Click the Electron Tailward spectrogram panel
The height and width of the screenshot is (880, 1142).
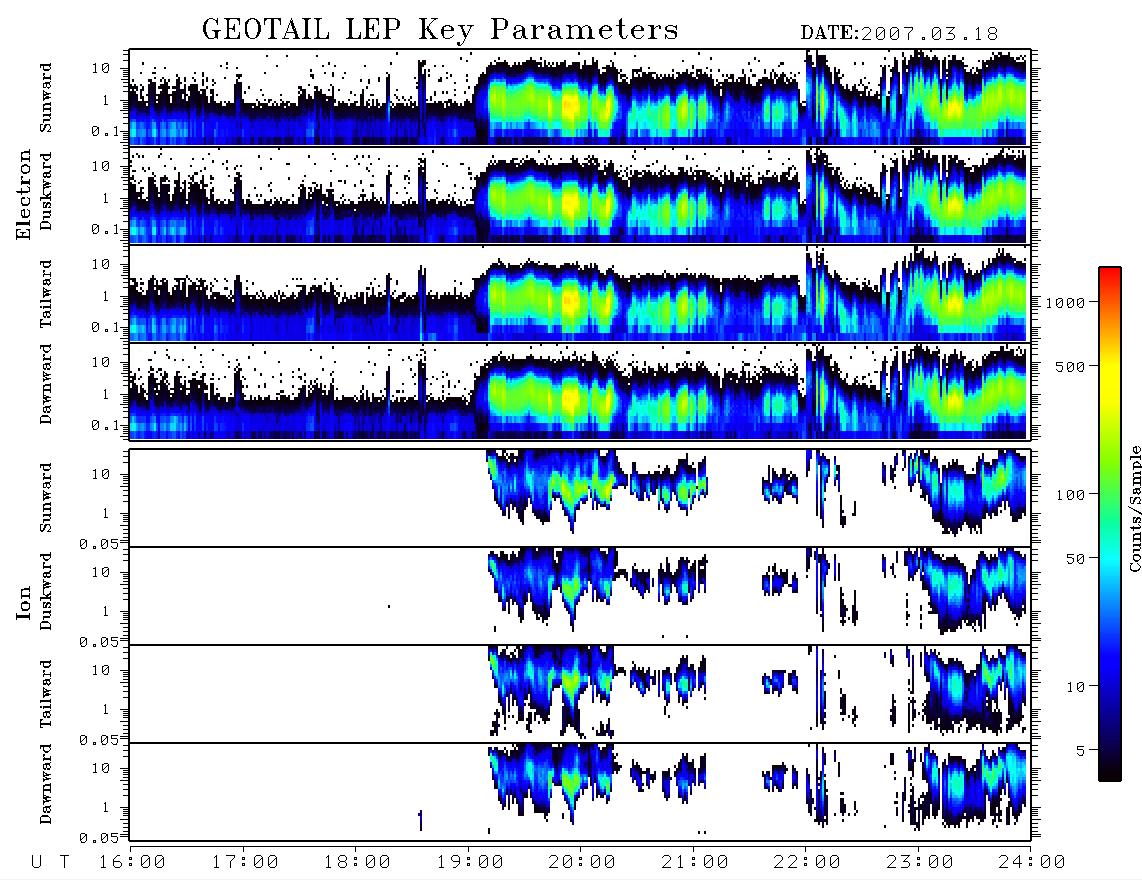580,294
